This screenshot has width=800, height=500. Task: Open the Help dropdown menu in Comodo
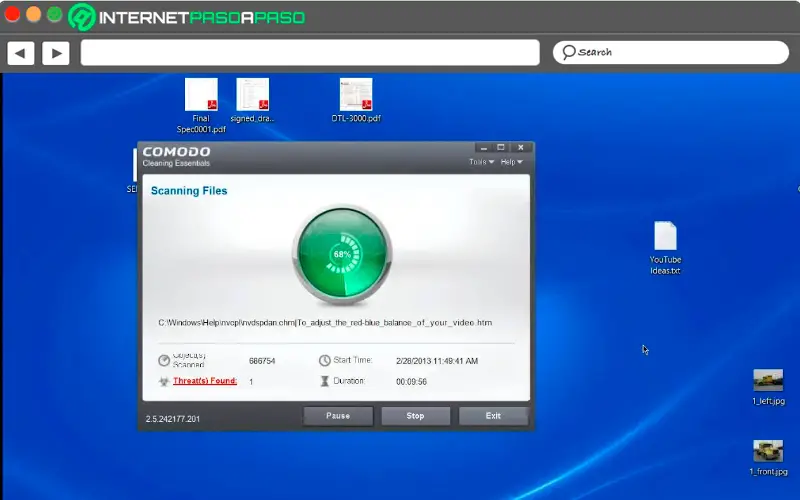click(511, 162)
